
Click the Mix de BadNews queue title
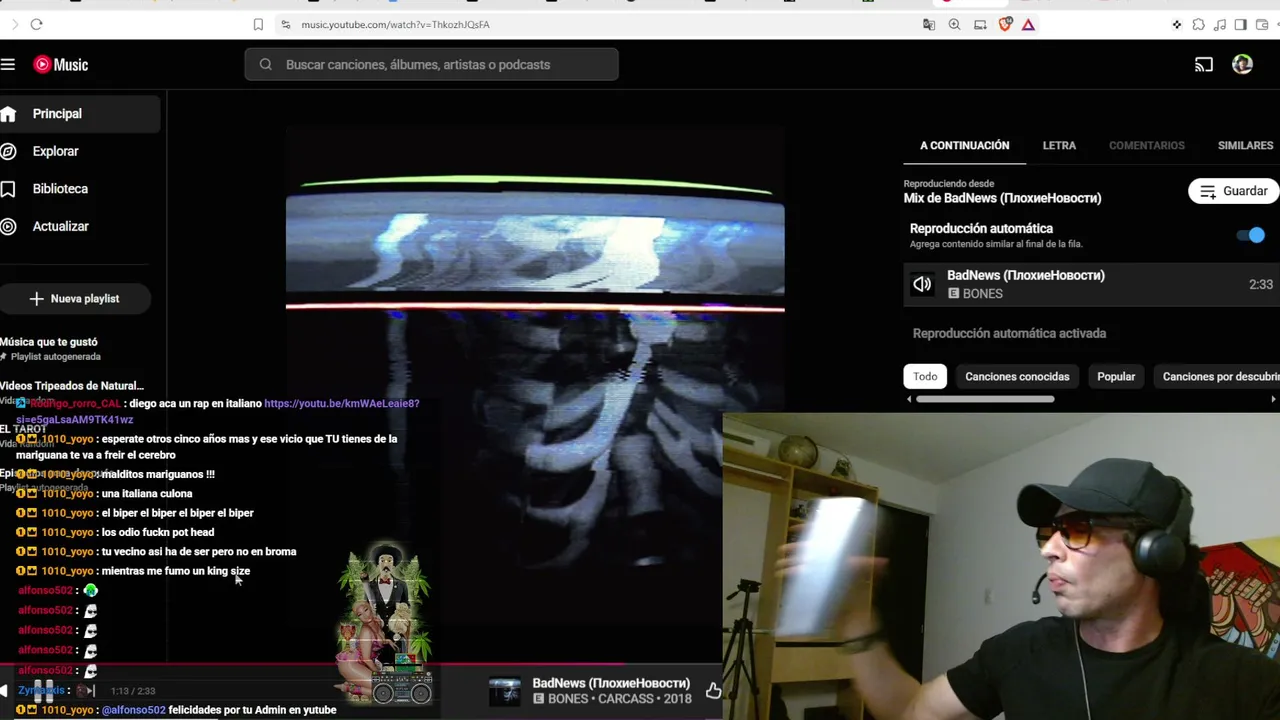1002,198
